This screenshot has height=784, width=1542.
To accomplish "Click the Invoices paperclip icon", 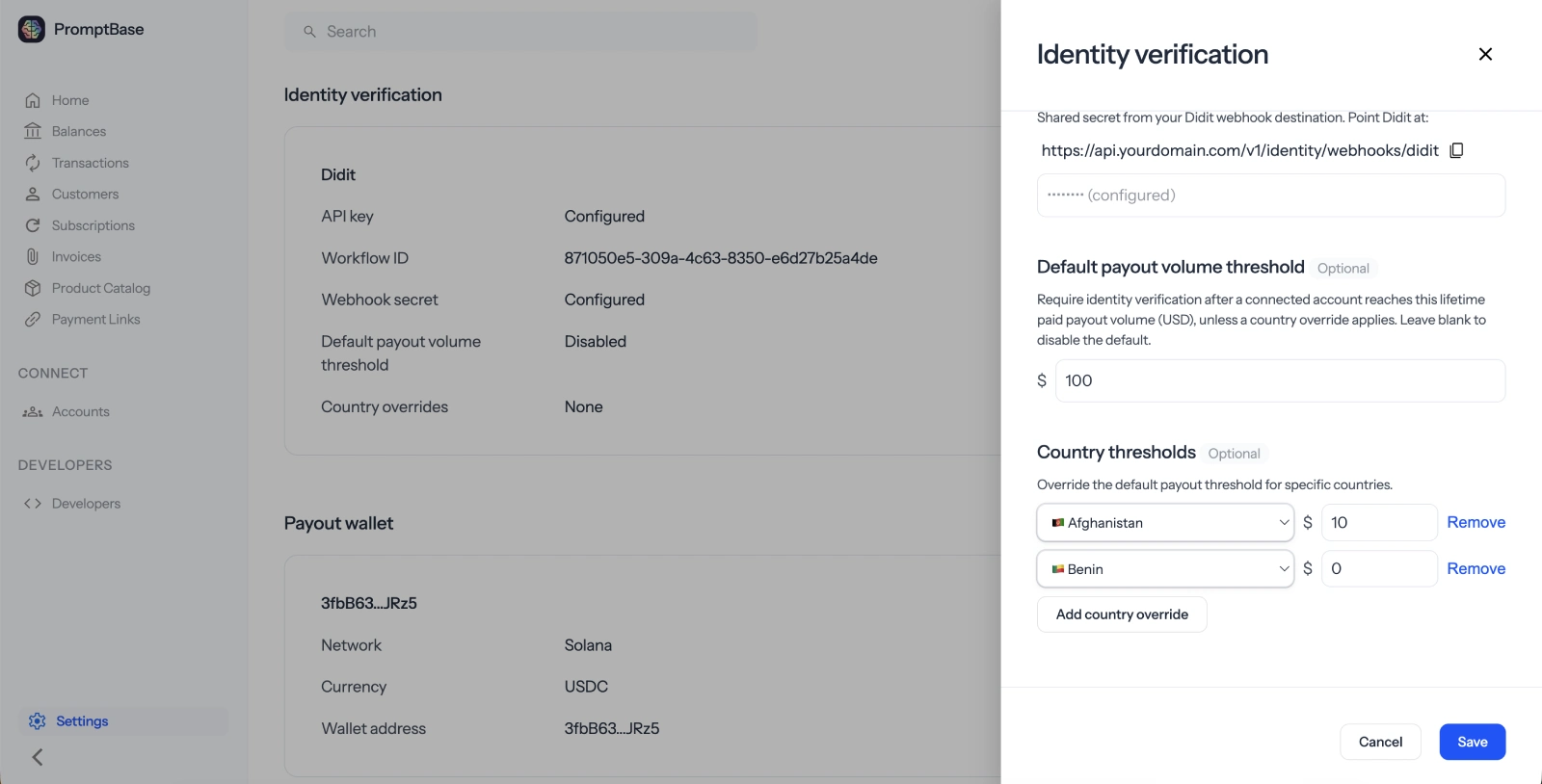I will point(33,256).
